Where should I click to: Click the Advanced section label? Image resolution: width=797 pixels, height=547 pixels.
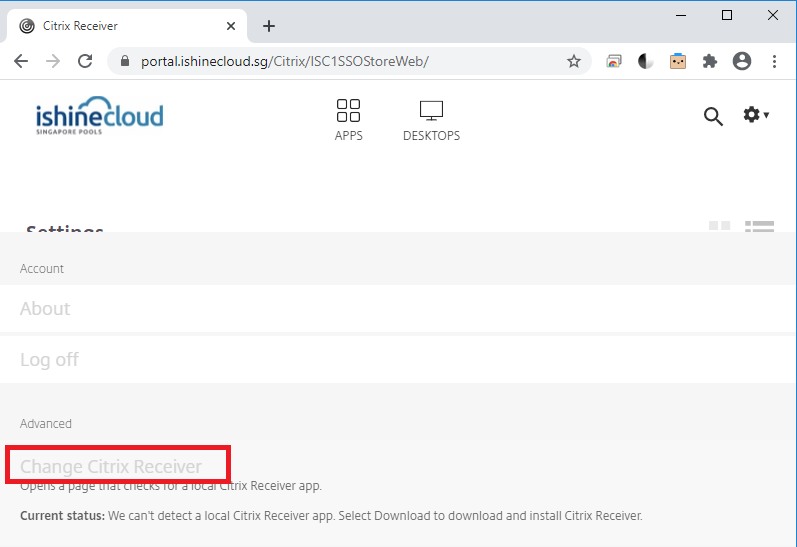[46, 423]
